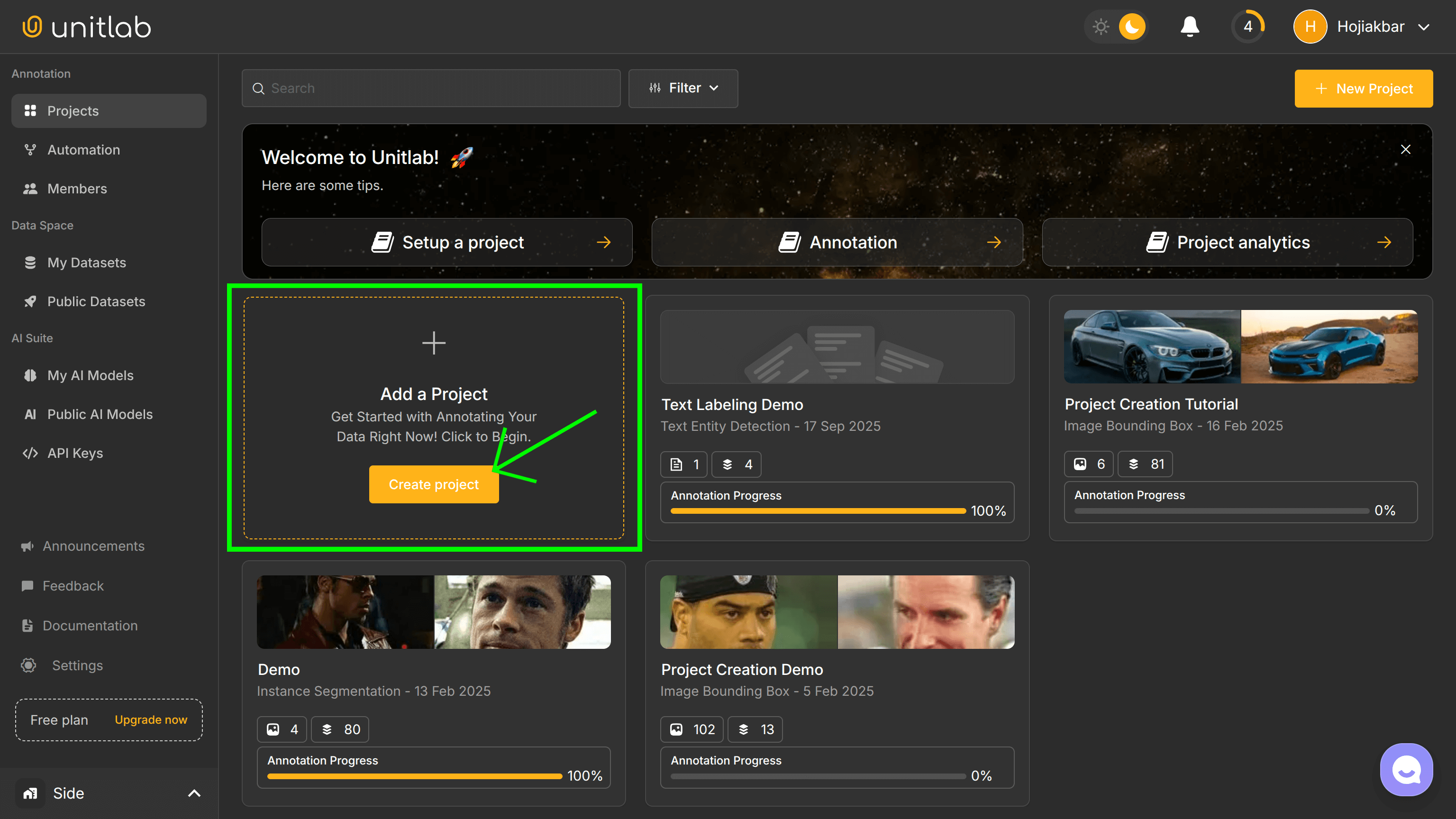The width and height of the screenshot is (1456, 819).
Task: Open notifications via the bell icon
Action: pos(1189,26)
